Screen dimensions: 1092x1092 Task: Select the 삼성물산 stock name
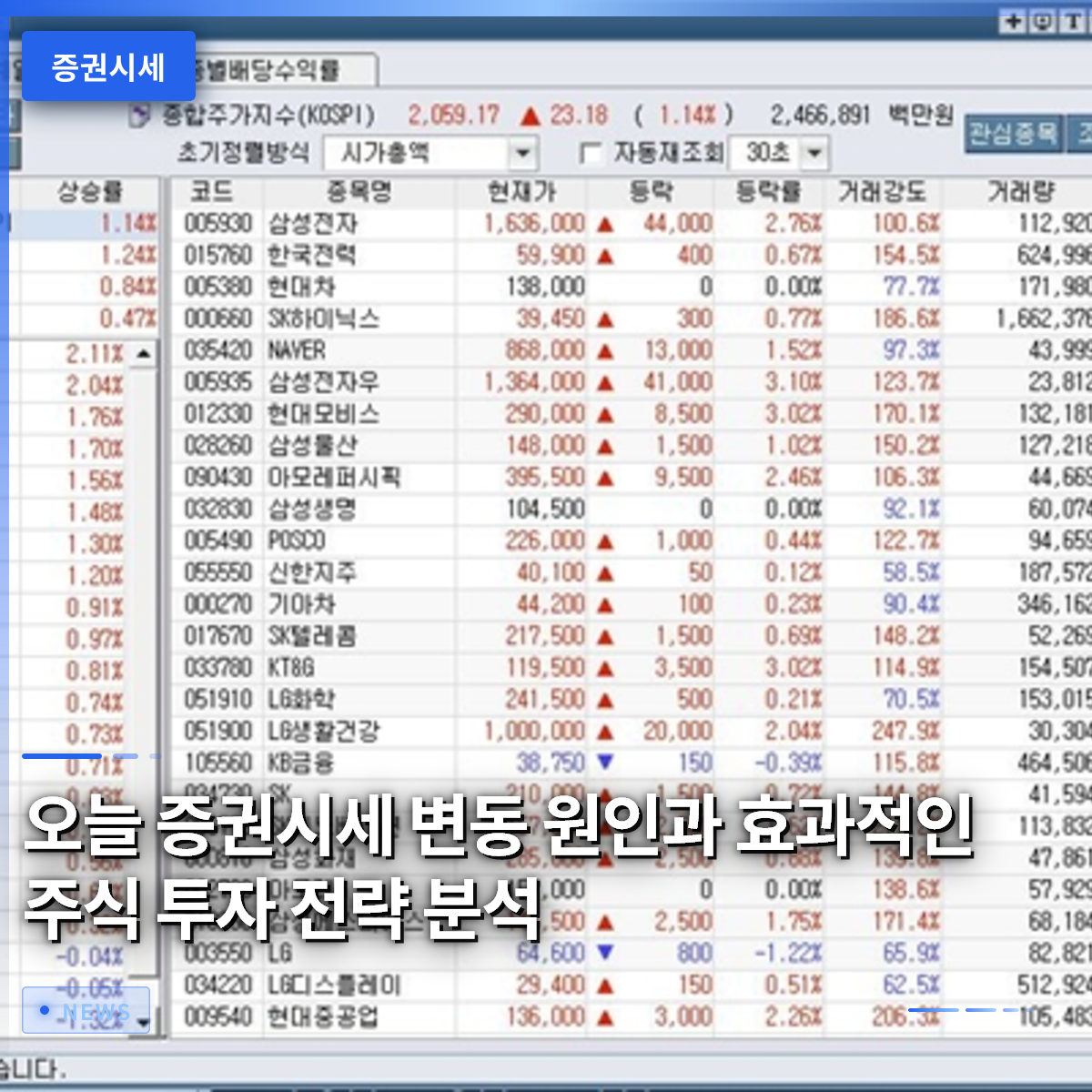tap(312, 446)
